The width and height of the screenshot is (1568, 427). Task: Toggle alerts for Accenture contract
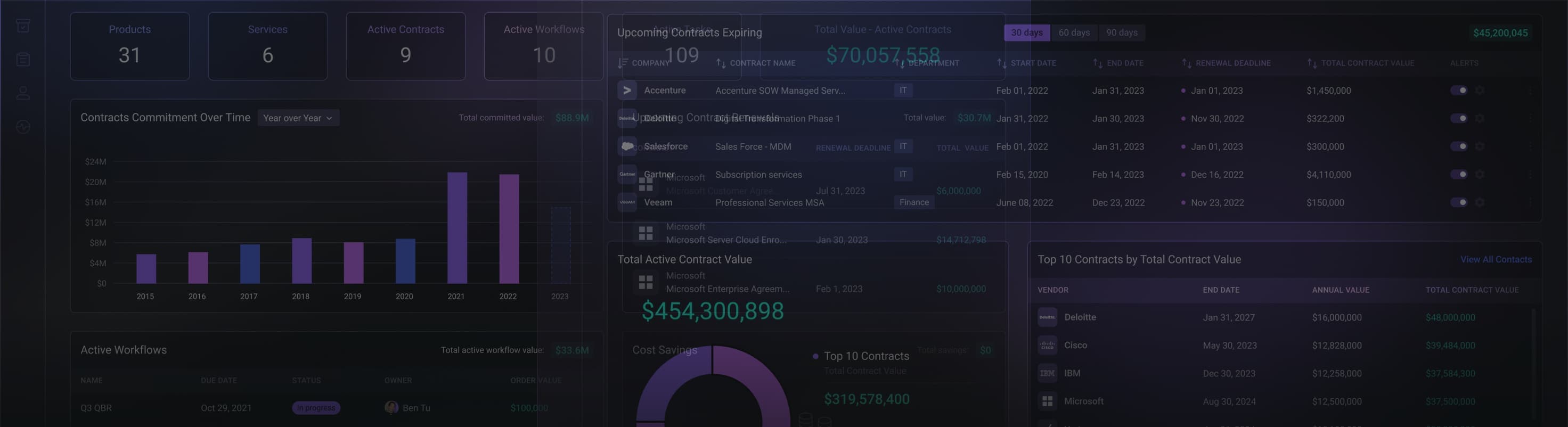[x=1459, y=90]
